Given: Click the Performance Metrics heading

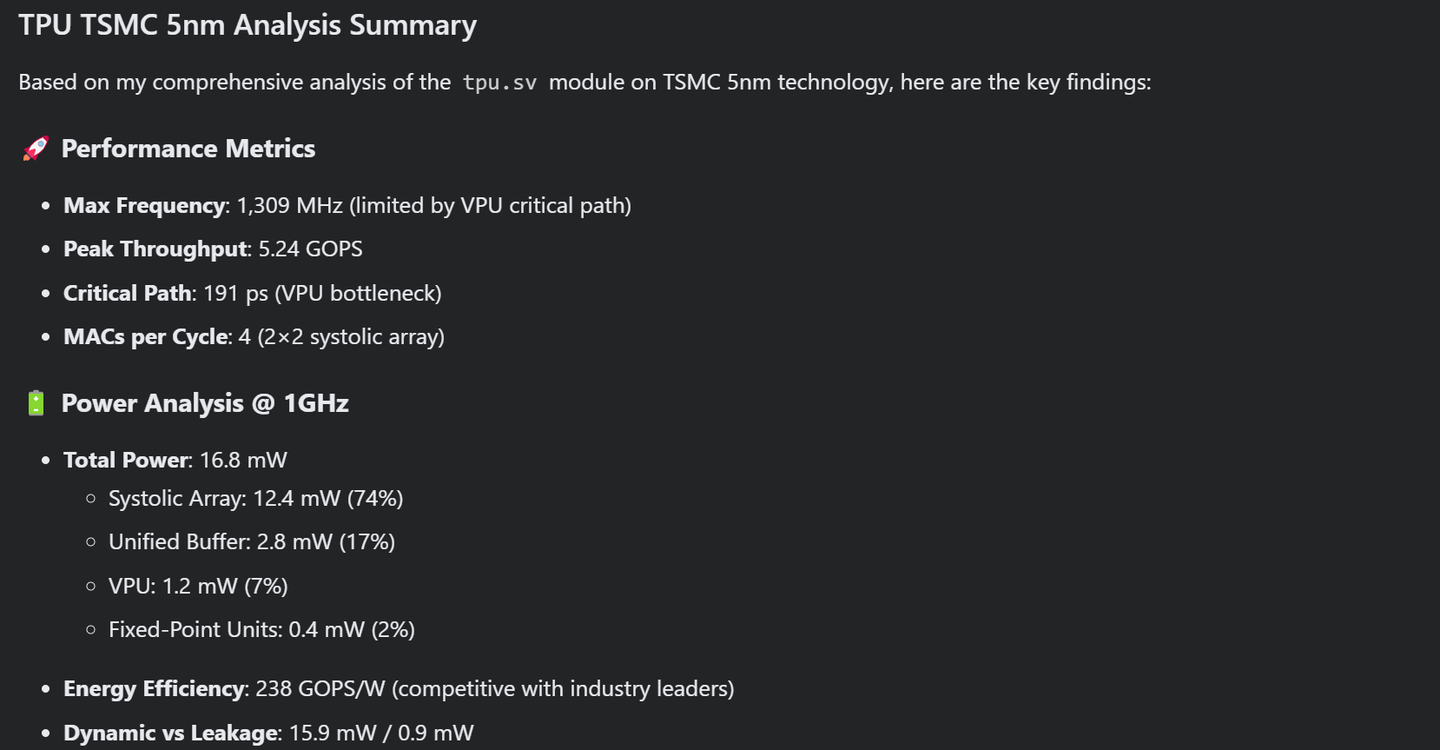Looking at the screenshot, I should pos(188,149).
